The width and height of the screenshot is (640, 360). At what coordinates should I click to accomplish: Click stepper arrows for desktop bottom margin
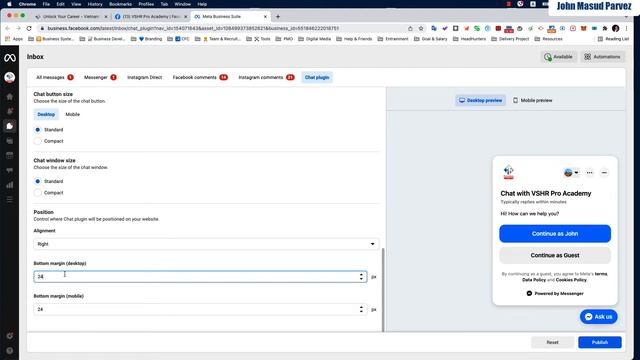pyautogui.click(x=361, y=277)
